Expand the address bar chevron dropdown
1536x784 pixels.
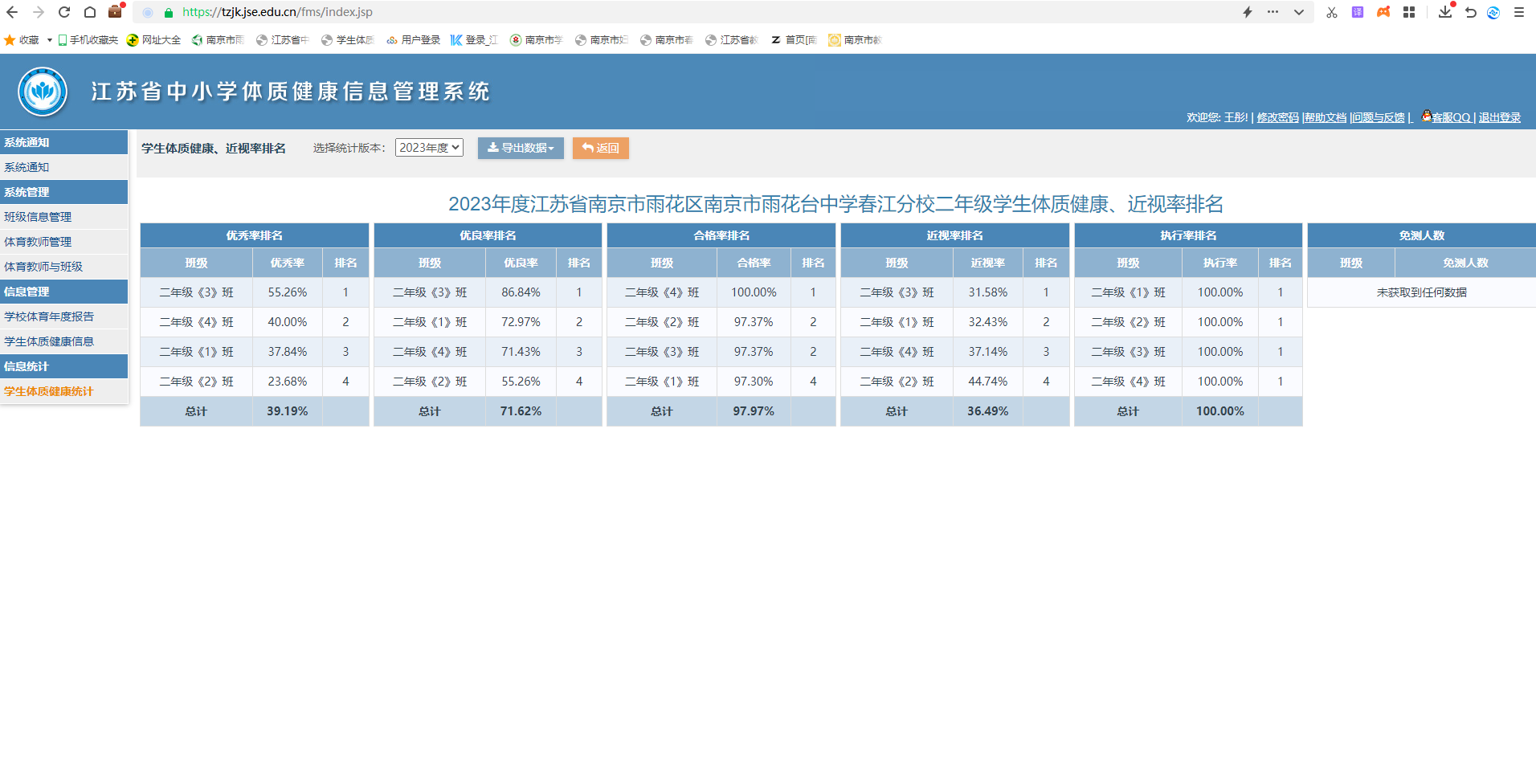[x=1298, y=12]
